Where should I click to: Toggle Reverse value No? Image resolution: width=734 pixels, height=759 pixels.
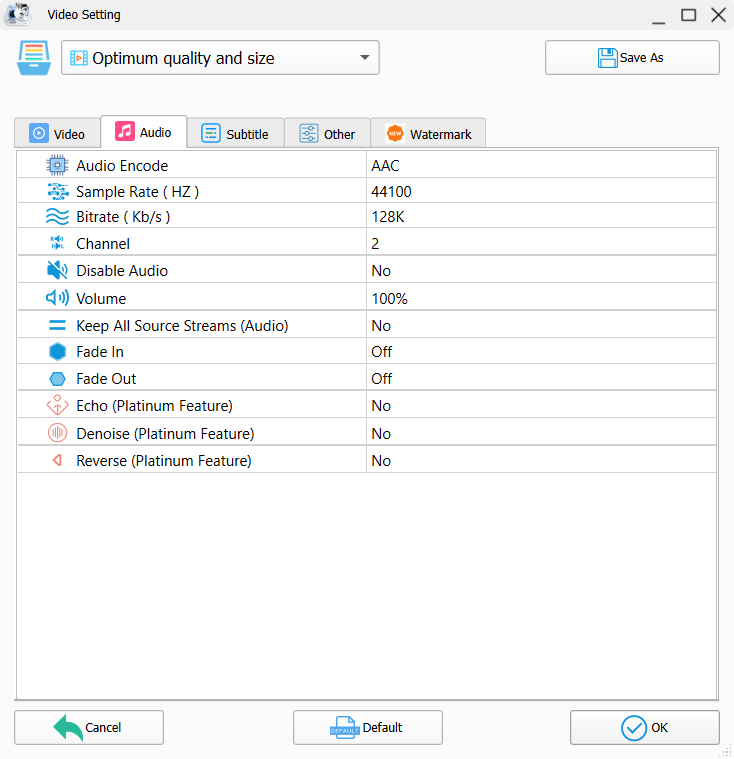tap(541, 460)
